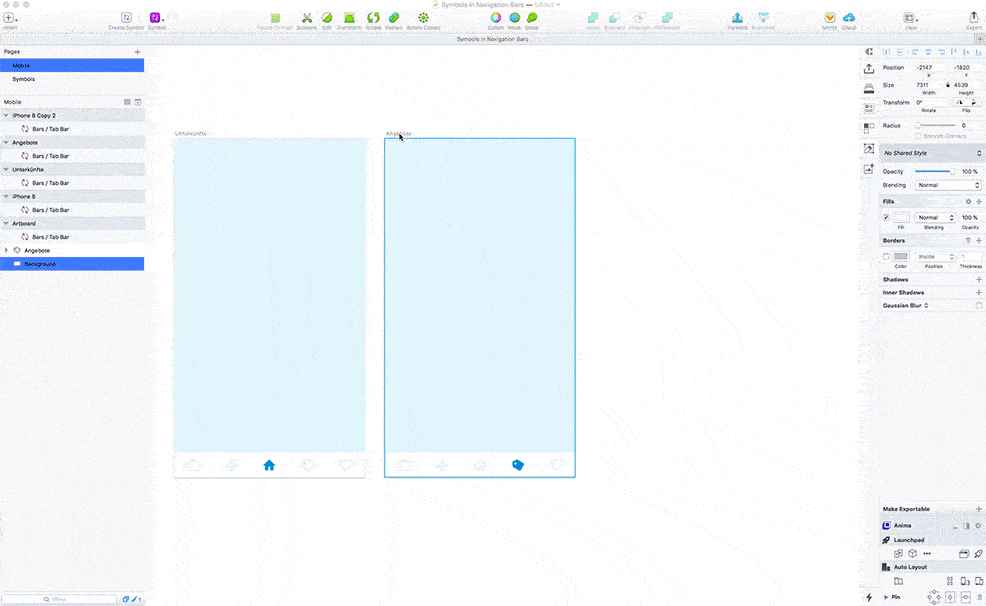
Task: Click the Mask toolbar icon
Action: click(x=514, y=18)
